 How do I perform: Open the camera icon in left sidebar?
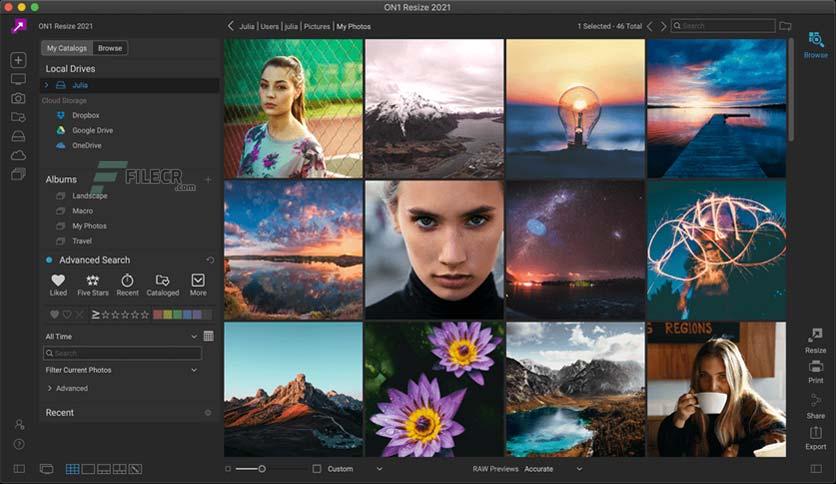point(19,98)
